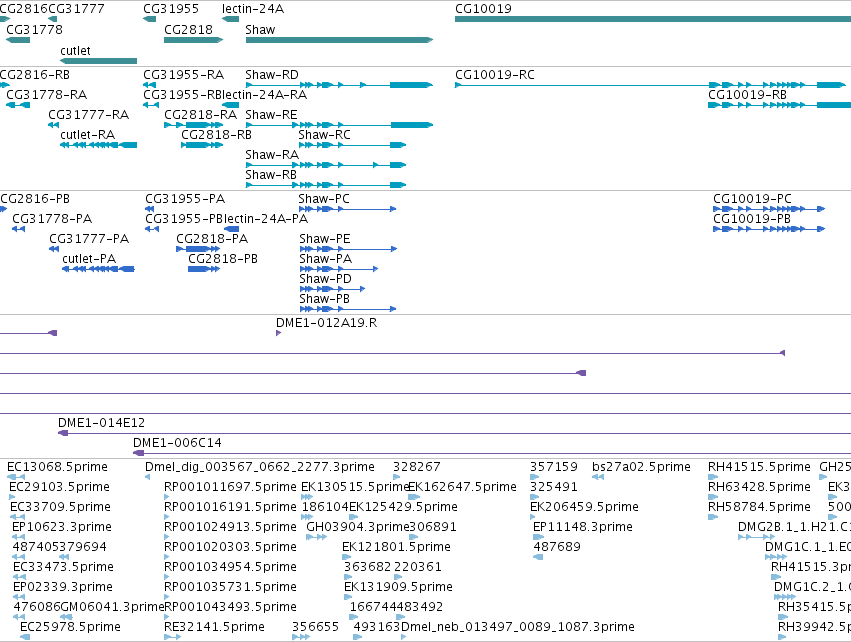Open the CG31955-PA protein label

click(185, 199)
